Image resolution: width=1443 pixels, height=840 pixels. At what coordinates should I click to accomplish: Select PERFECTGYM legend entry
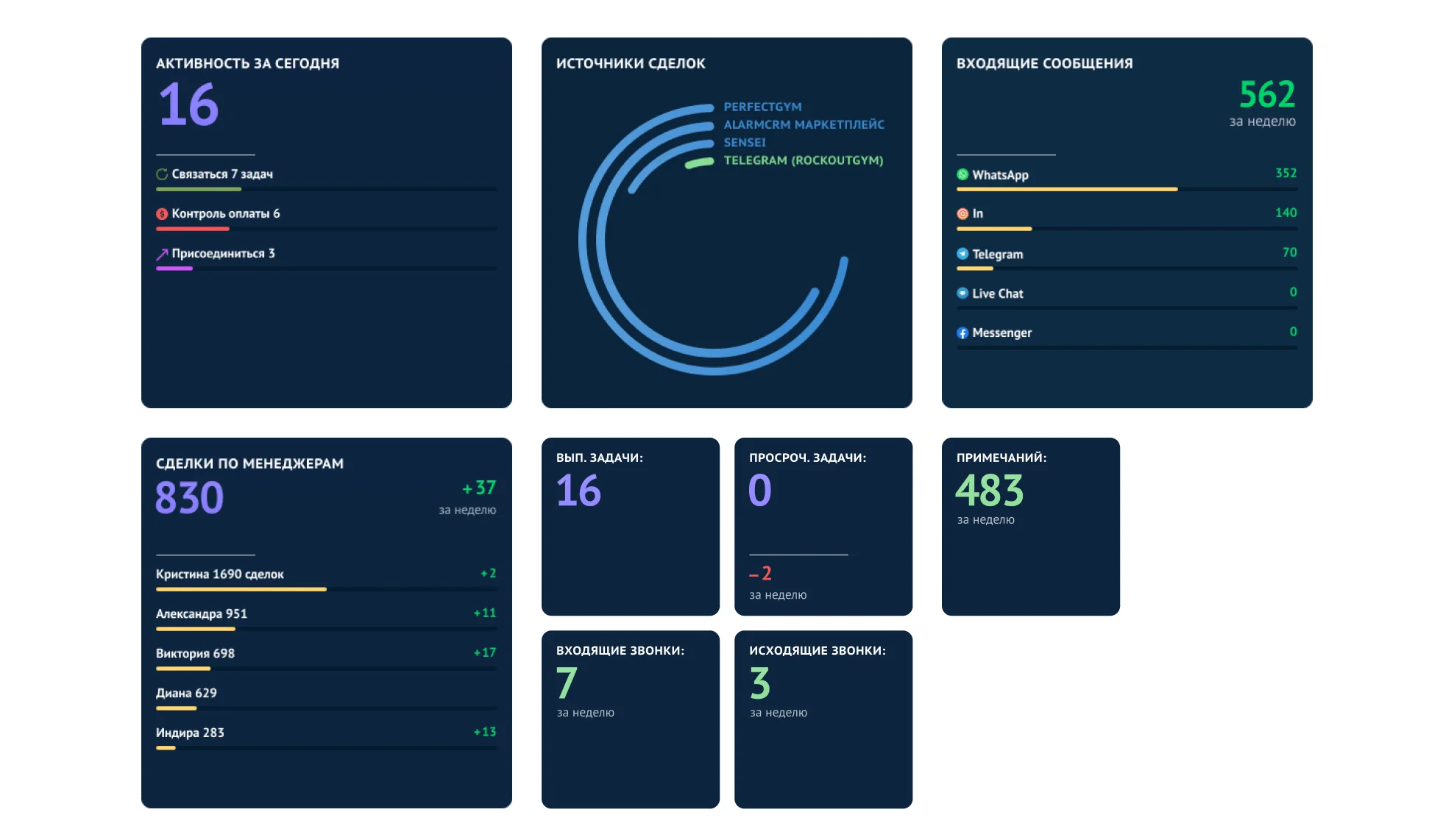(x=762, y=107)
